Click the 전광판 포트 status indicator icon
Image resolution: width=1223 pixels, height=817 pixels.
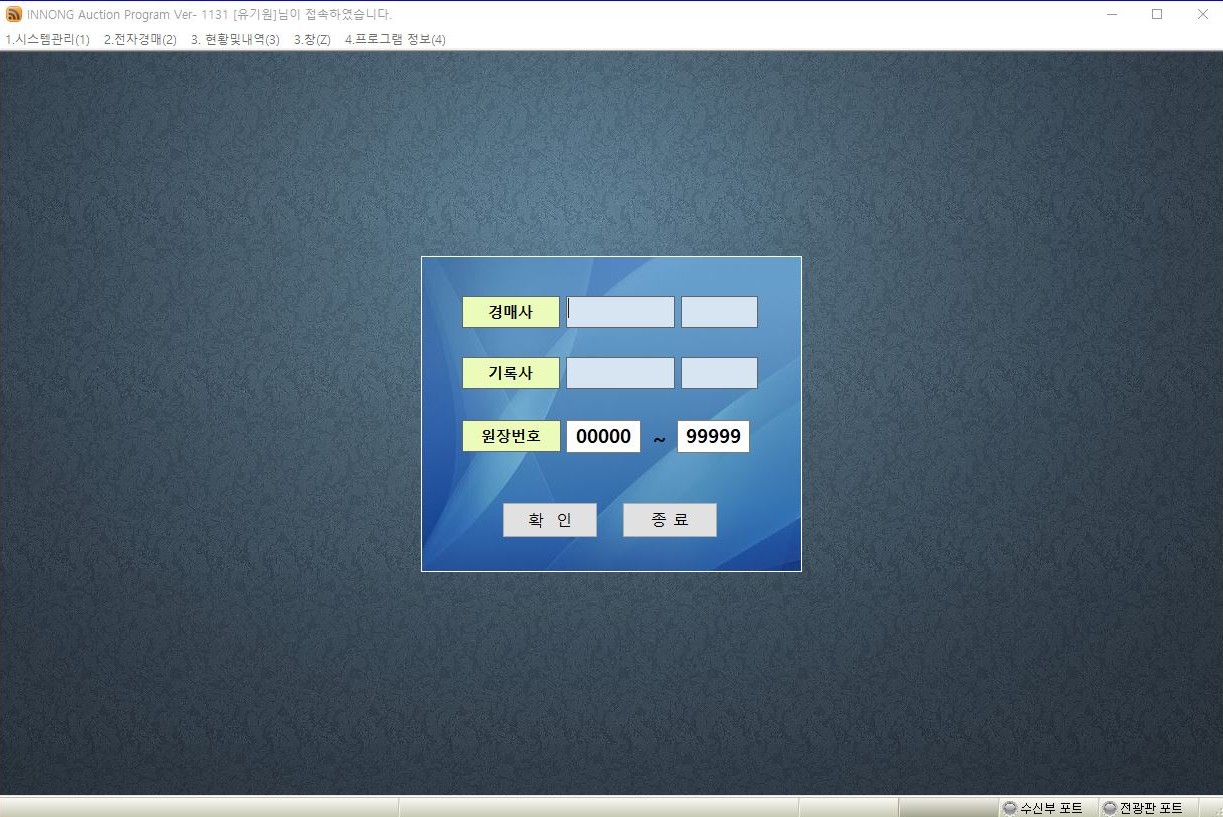pyautogui.click(x=1109, y=808)
